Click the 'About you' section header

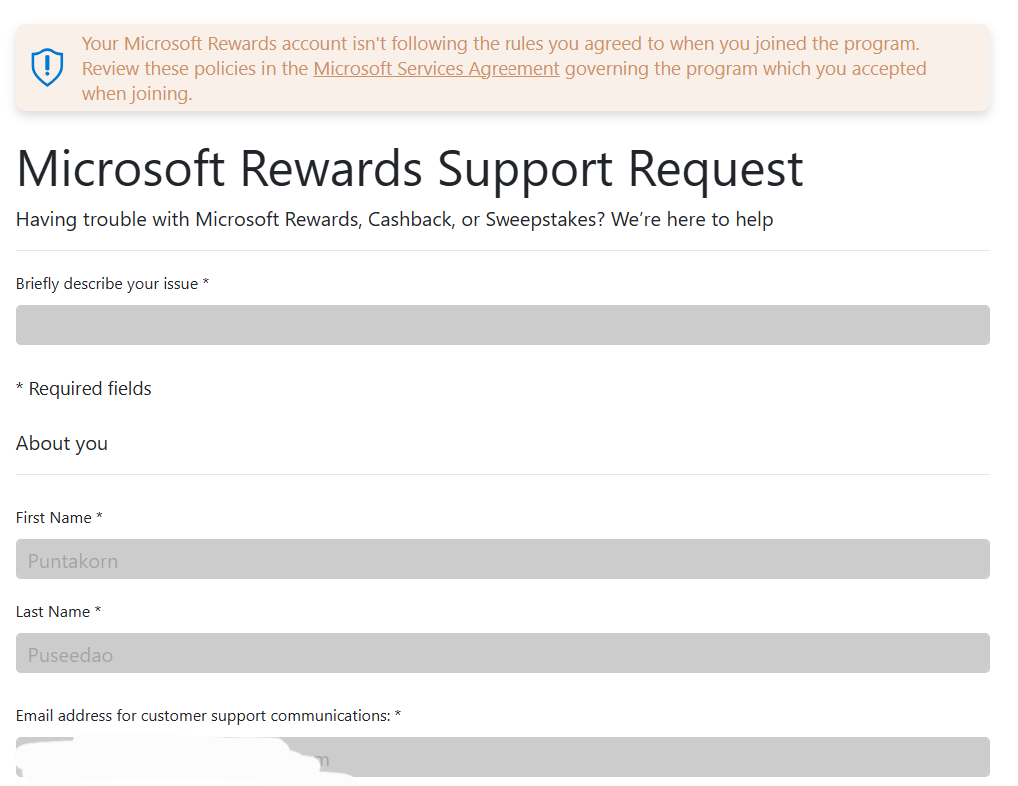[62, 443]
